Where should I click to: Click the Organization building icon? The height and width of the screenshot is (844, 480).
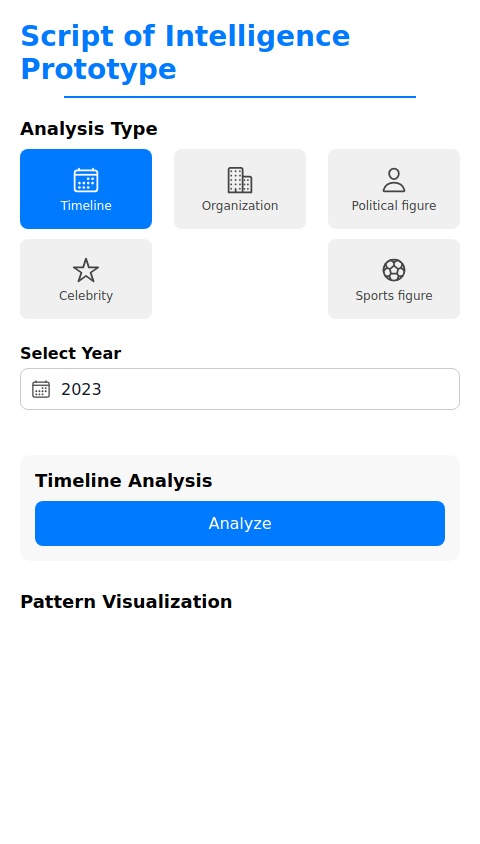coord(240,180)
